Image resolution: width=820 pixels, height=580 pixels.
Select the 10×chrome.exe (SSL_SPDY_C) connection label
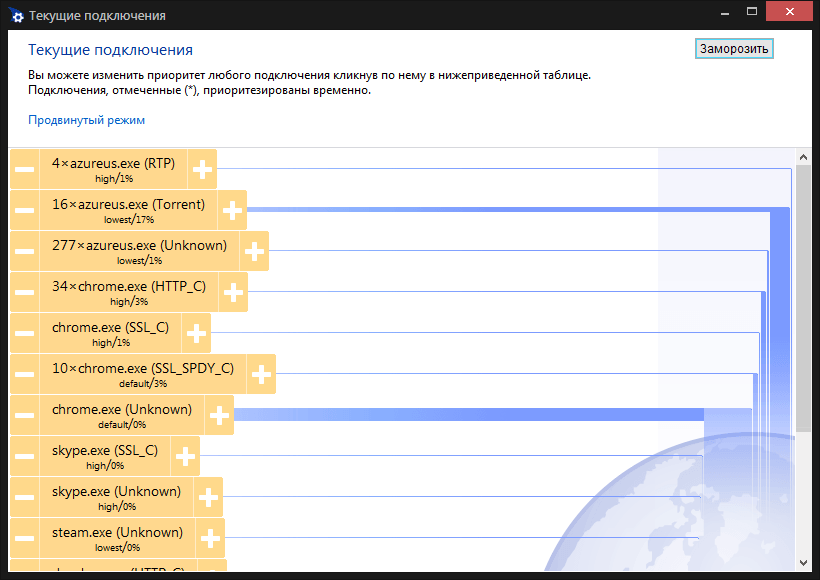(143, 374)
